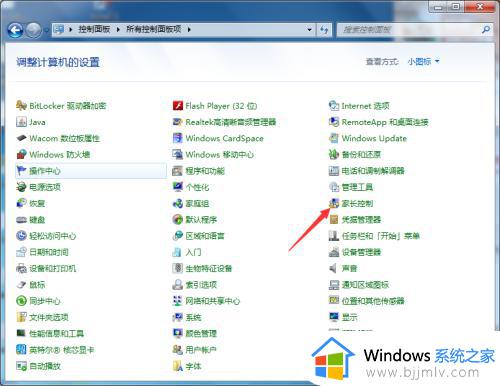
Task: Click the search magnifier icon
Action: [486, 30]
